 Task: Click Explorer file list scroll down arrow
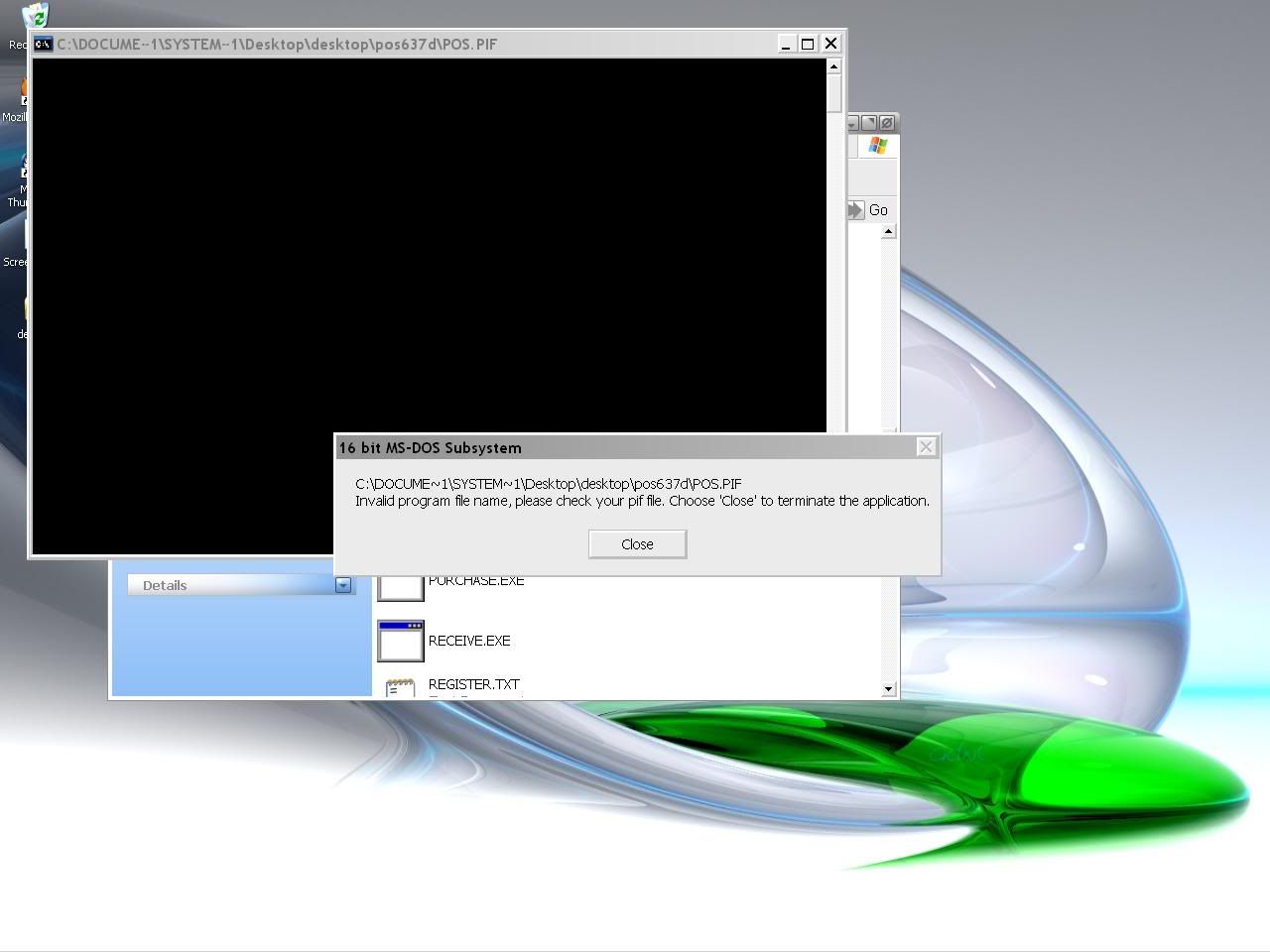click(x=888, y=688)
